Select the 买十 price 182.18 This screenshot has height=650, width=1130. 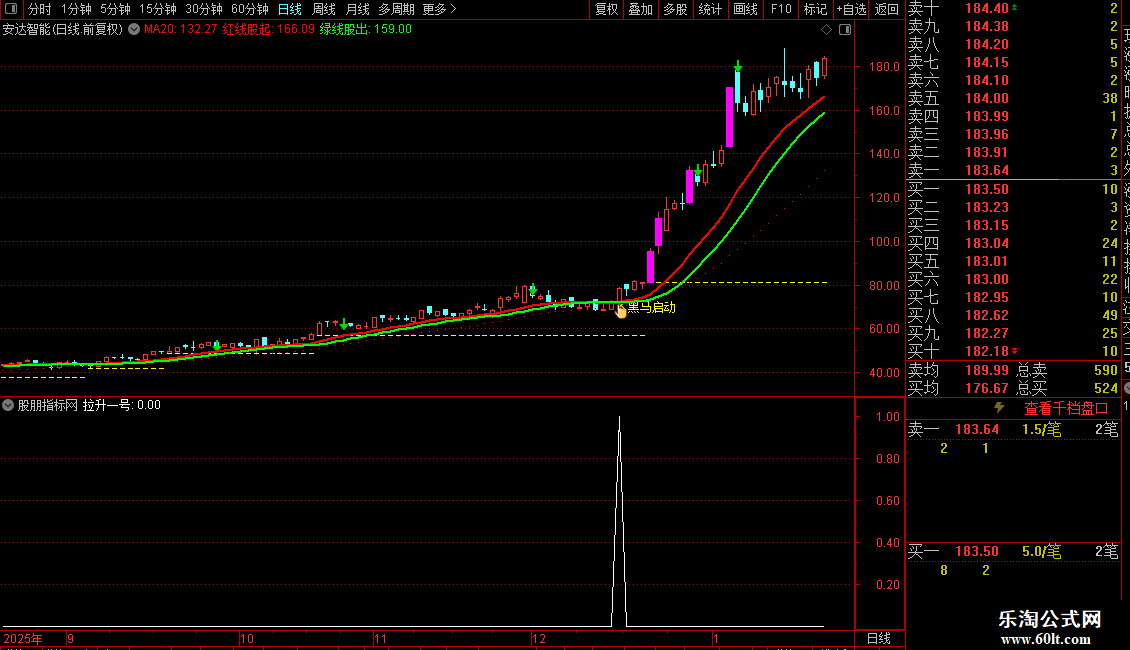(987, 351)
